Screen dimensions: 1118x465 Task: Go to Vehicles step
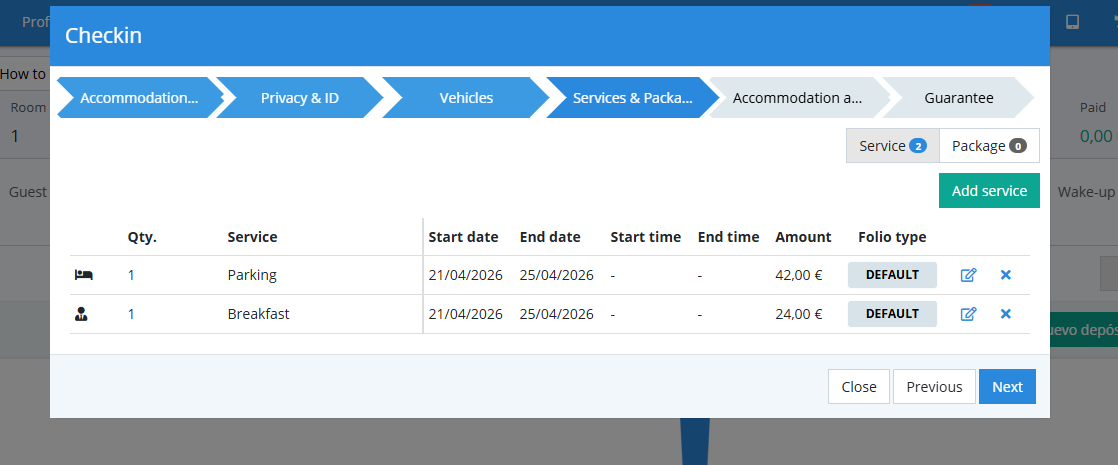[x=466, y=98]
